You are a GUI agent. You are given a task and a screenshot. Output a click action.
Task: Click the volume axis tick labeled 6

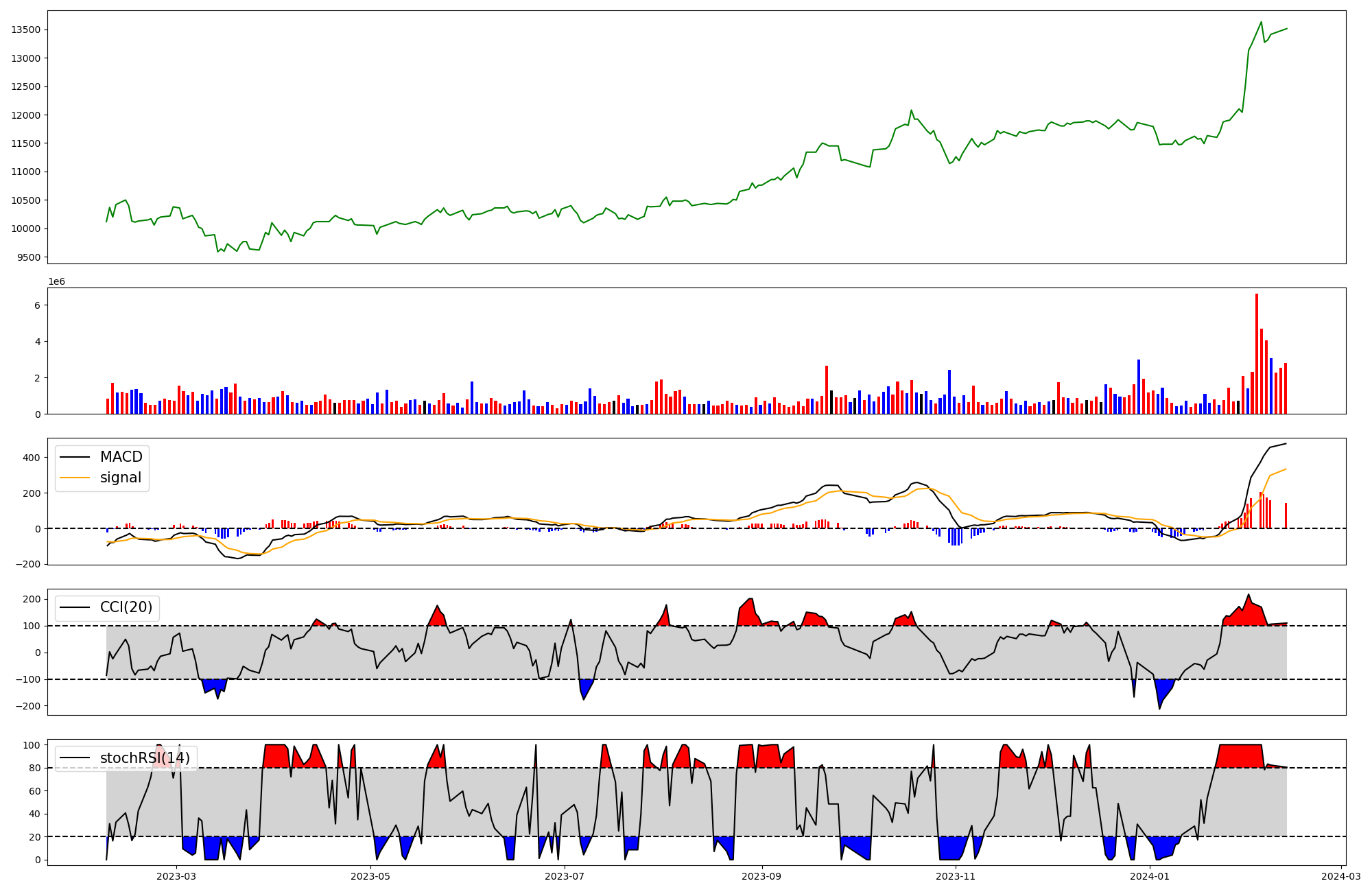38,305
